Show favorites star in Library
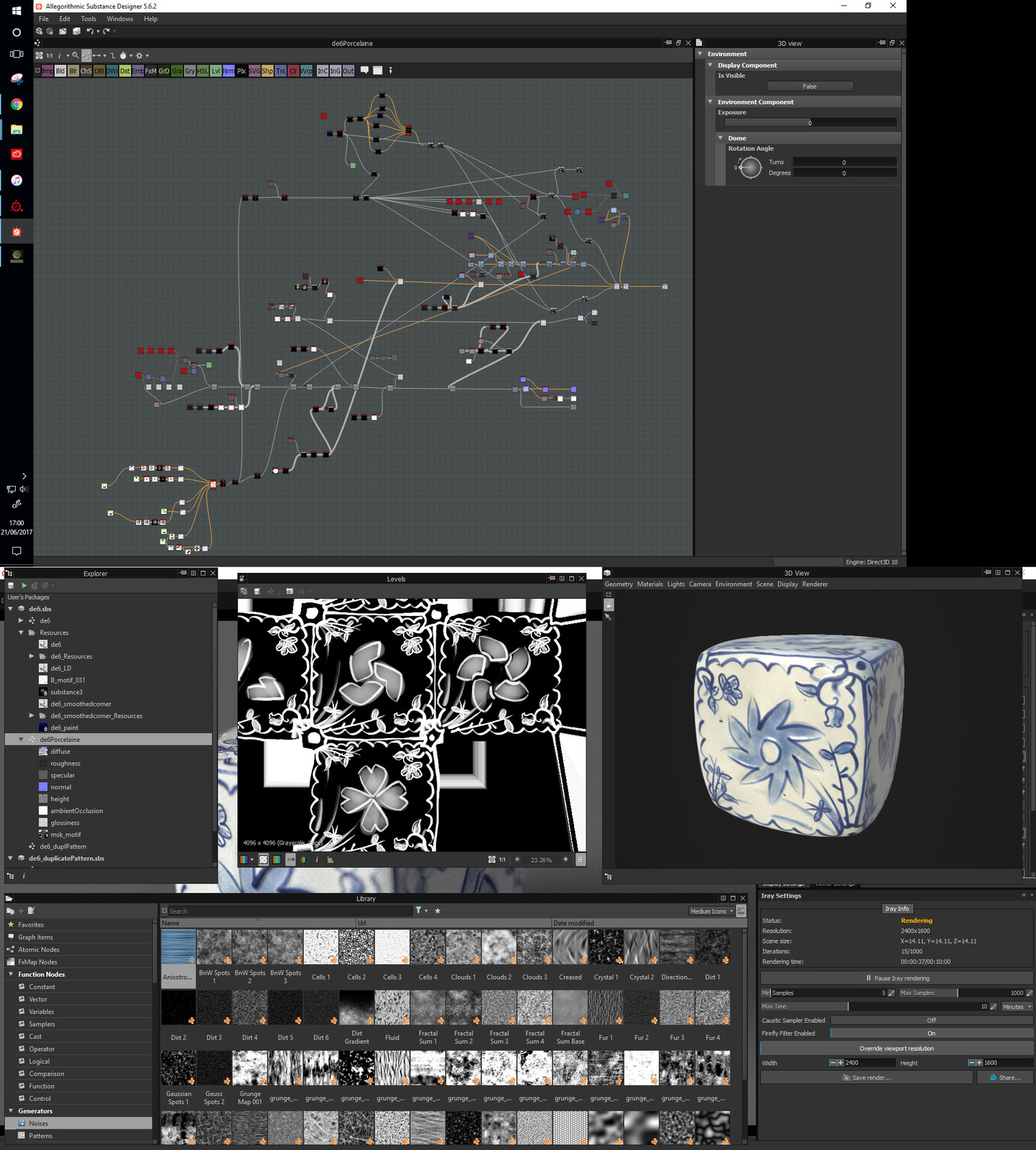This screenshot has height=1150, width=1036. tap(438, 911)
